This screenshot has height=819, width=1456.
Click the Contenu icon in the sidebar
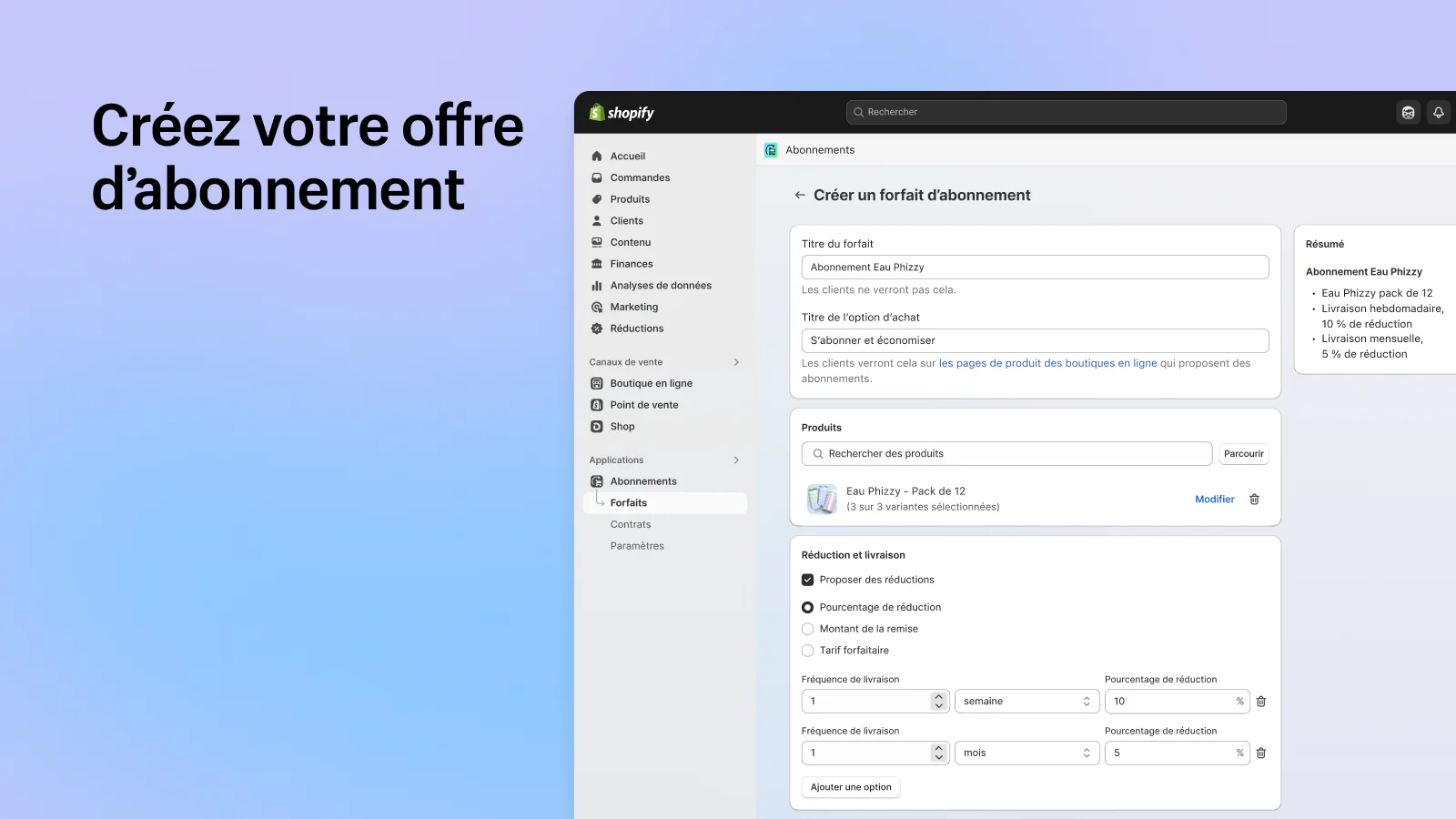597,242
